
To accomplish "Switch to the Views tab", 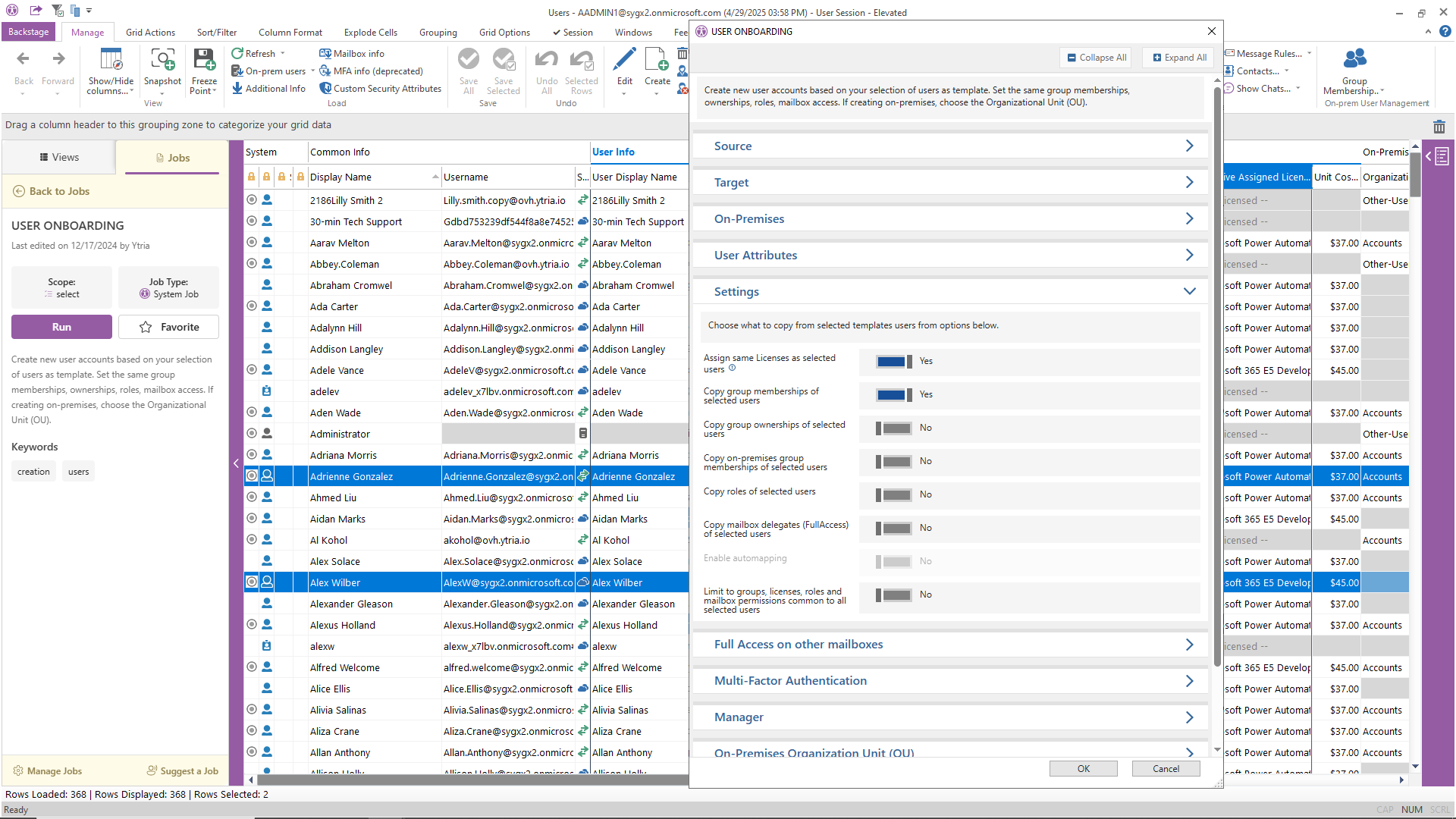I will tap(59, 158).
